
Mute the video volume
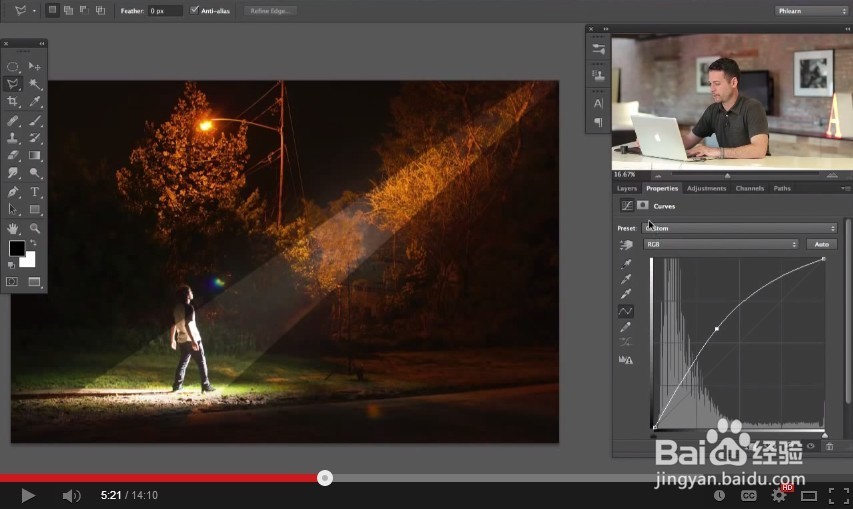(x=71, y=495)
